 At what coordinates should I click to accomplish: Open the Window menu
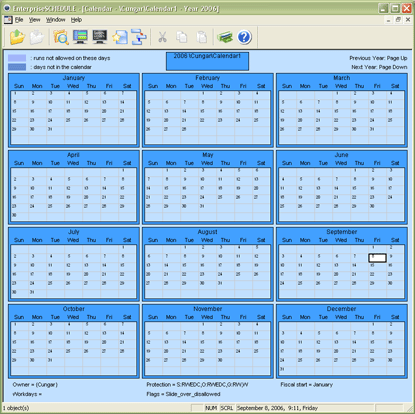click(x=56, y=20)
